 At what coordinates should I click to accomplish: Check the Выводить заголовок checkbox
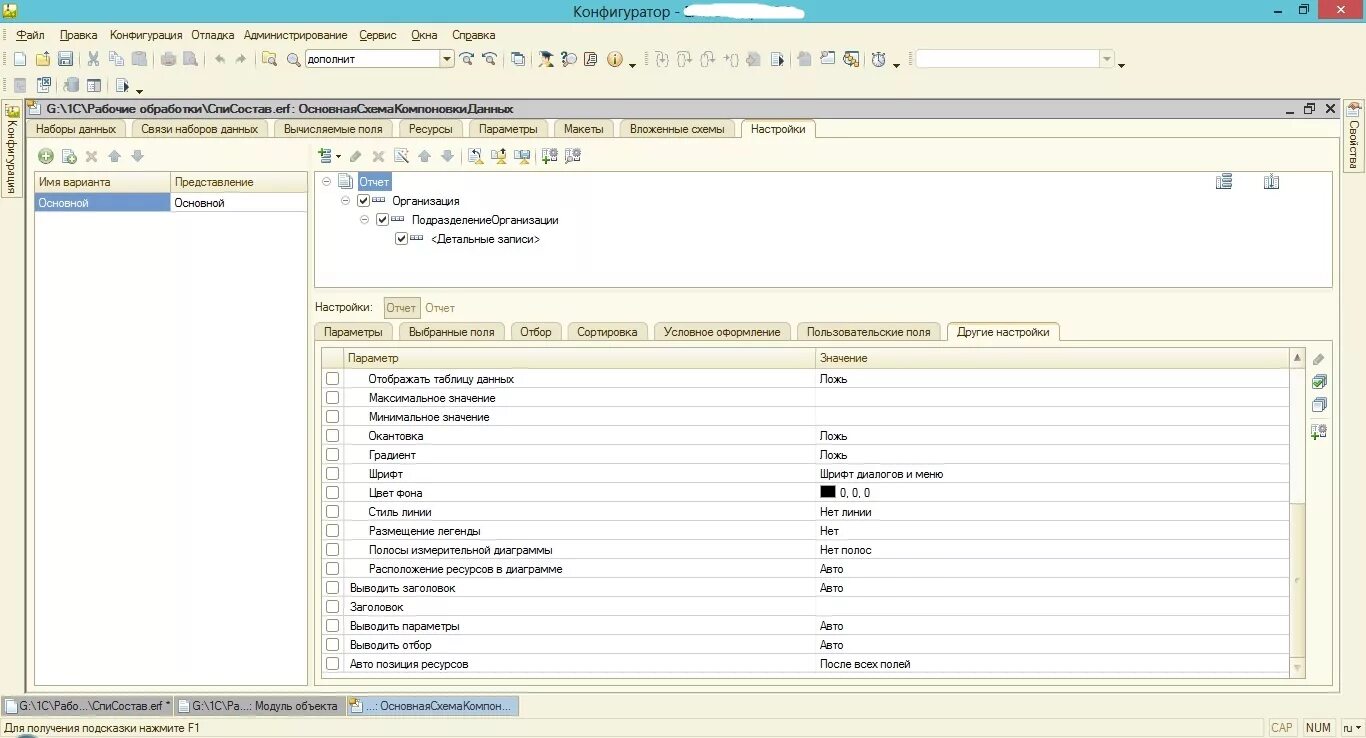(333, 588)
